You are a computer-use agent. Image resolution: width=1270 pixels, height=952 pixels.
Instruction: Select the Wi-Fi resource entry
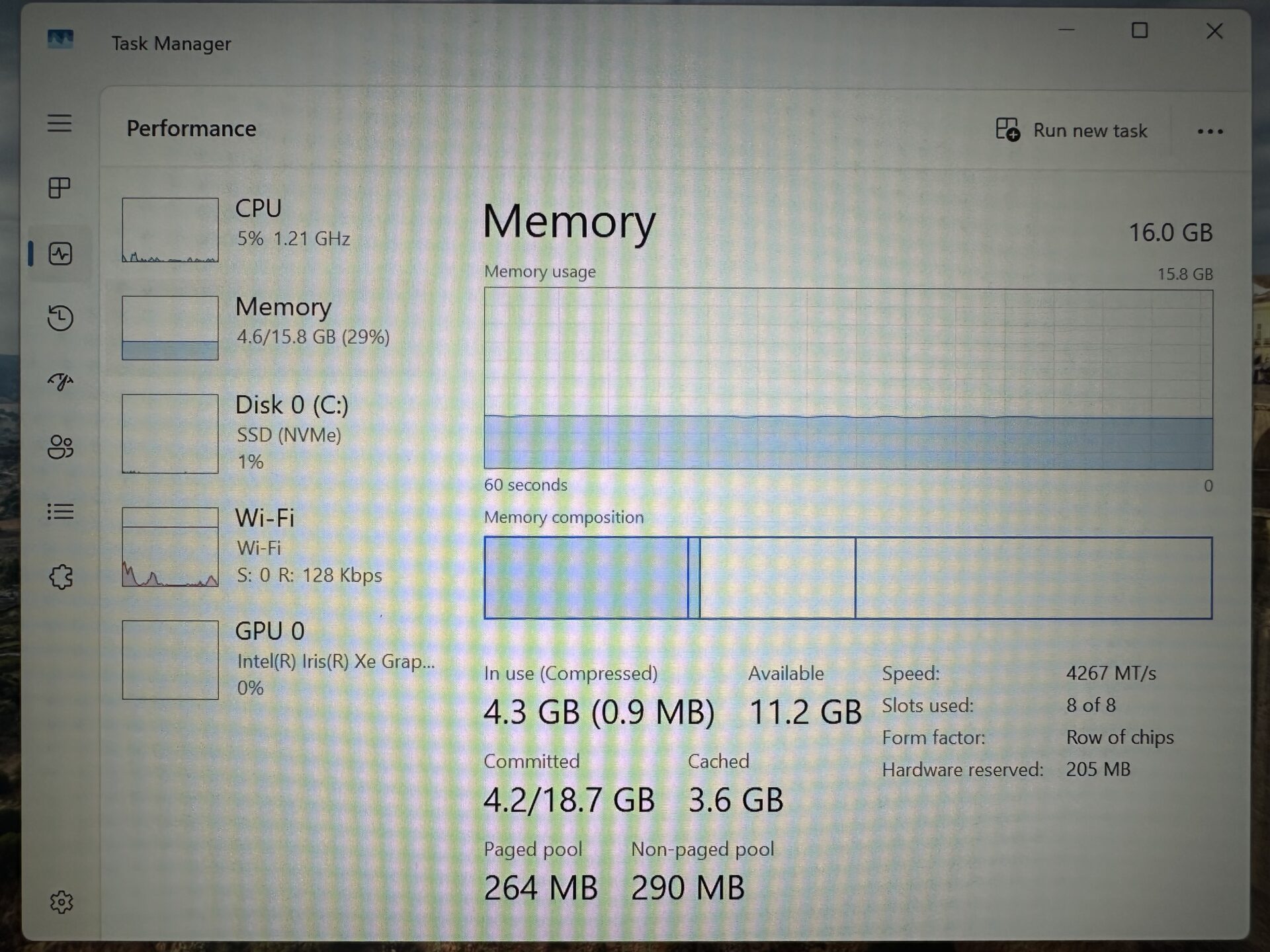click(x=278, y=546)
